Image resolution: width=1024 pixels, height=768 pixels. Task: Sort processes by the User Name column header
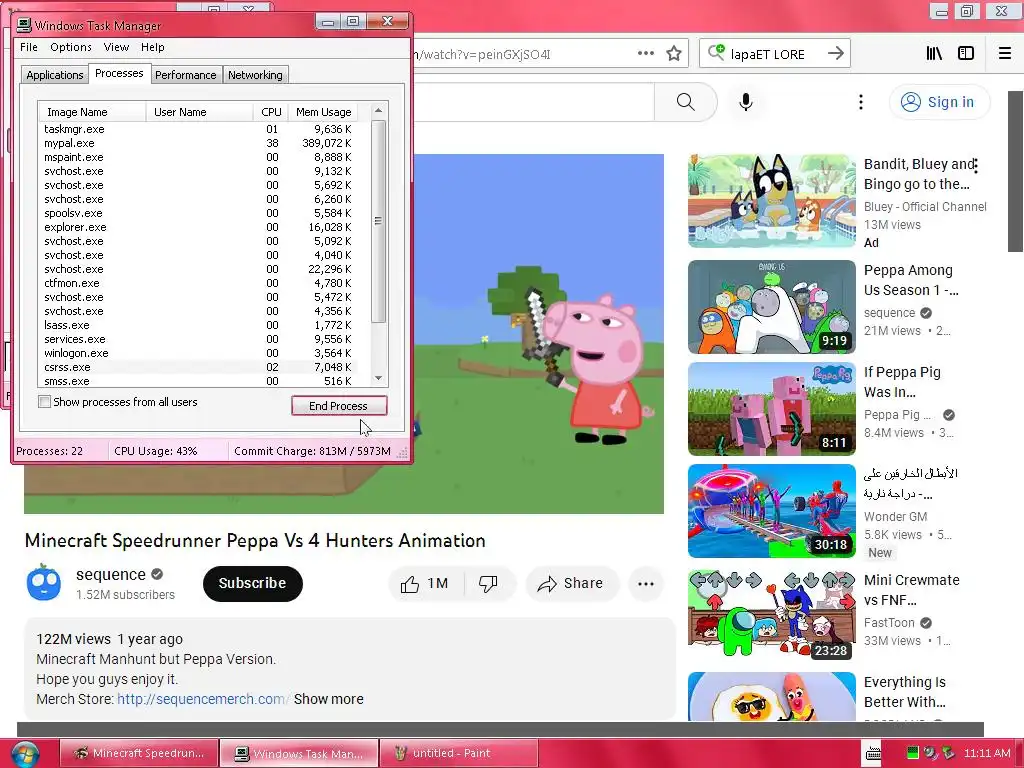tap(199, 112)
